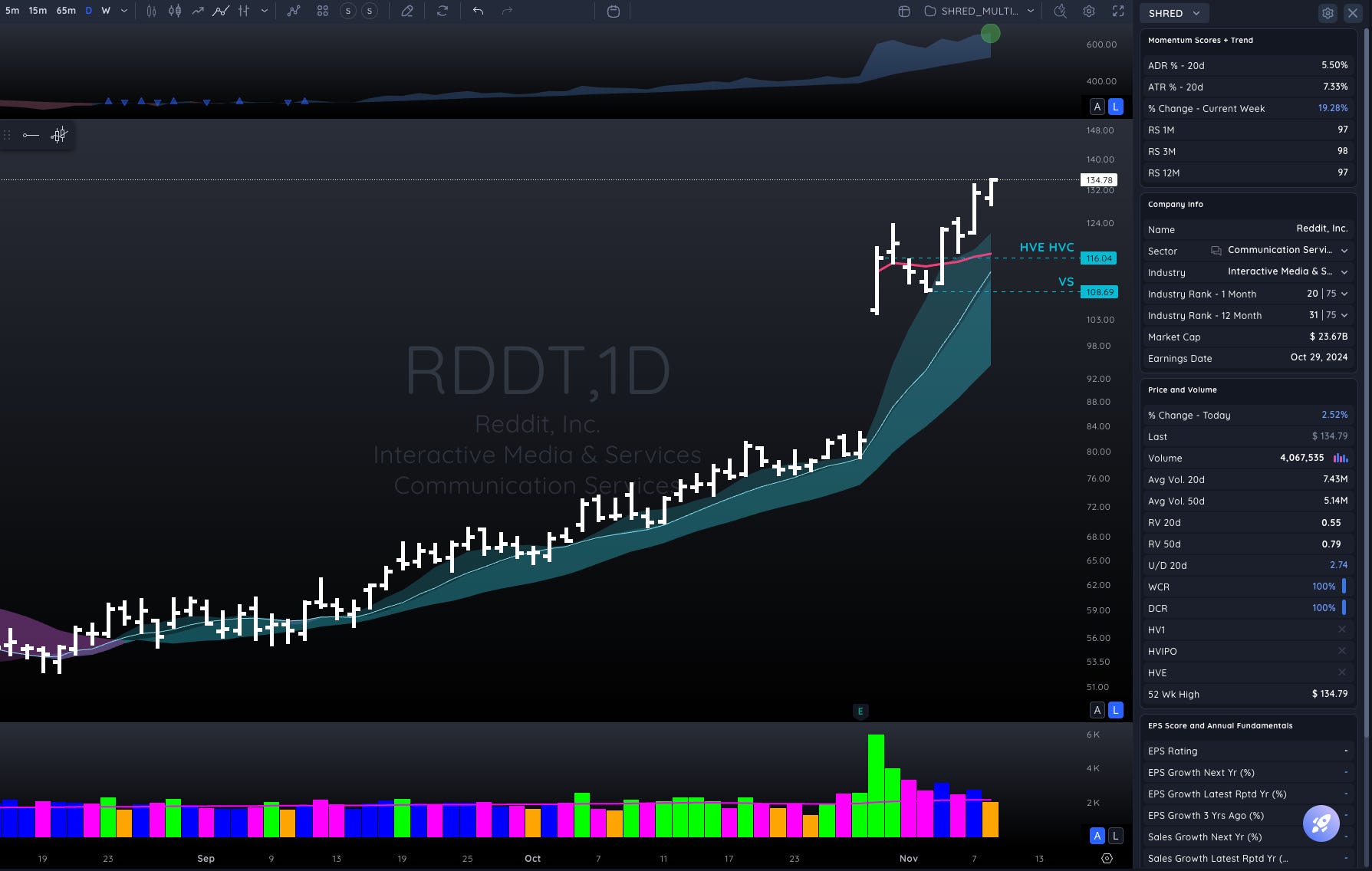Click the Market Cap $ 23.67B value
1372x871 pixels.
pos(1328,337)
